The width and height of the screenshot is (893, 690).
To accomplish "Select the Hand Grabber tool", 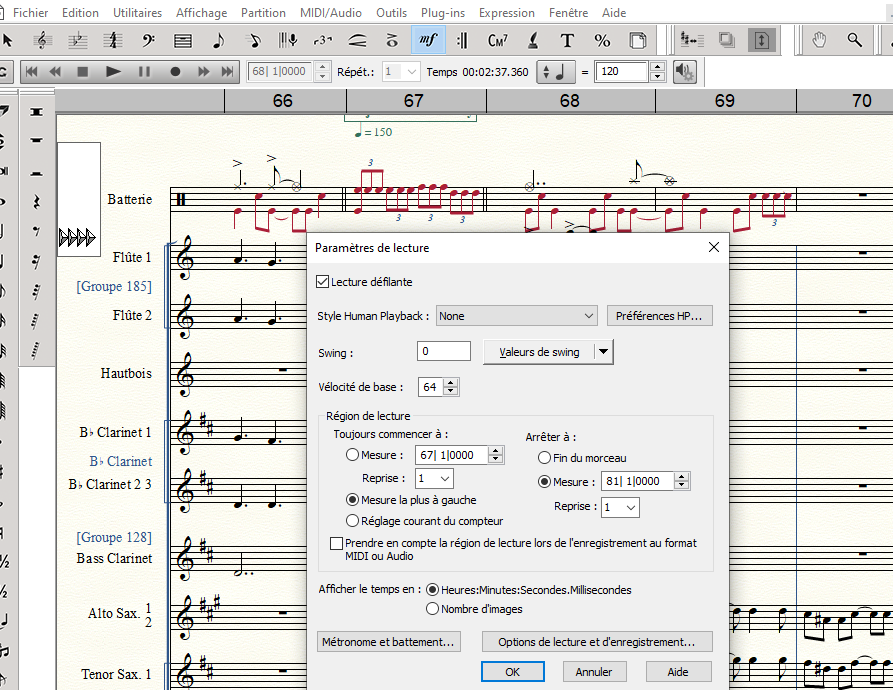I will pyautogui.click(x=819, y=41).
